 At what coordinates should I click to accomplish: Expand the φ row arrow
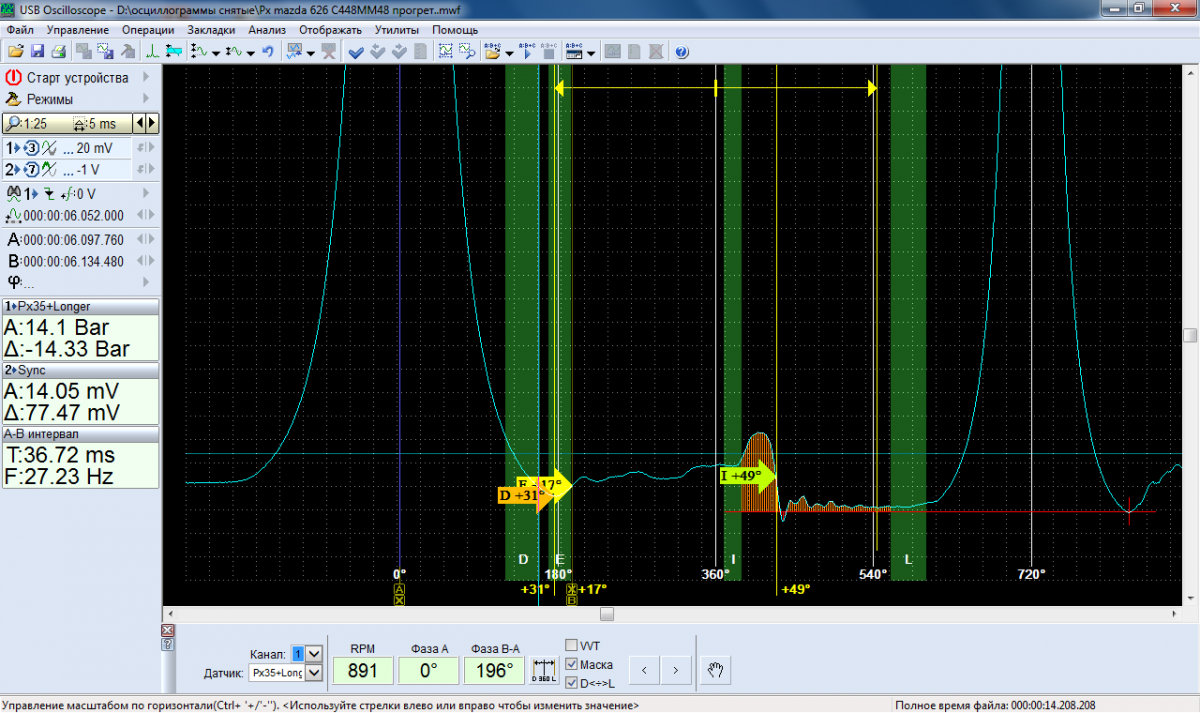click(x=146, y=282)
